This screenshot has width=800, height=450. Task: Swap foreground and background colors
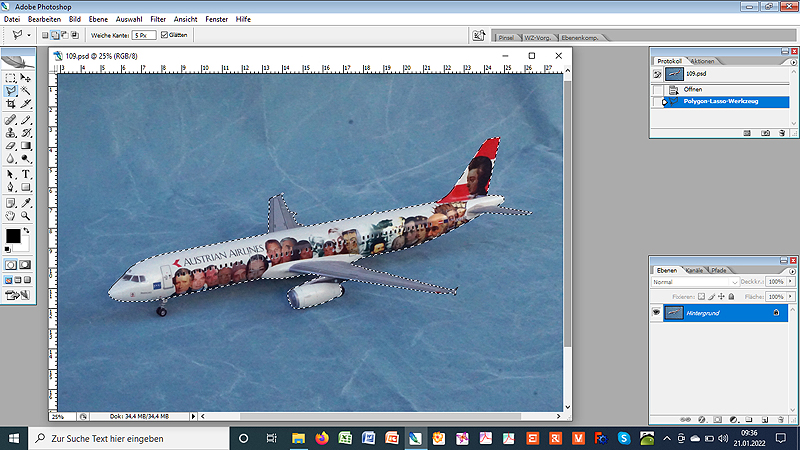pos(27,231)
